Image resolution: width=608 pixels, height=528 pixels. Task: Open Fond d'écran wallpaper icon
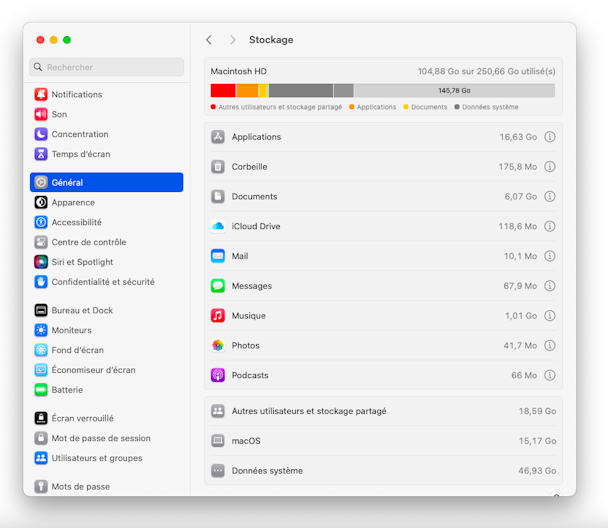41,350
